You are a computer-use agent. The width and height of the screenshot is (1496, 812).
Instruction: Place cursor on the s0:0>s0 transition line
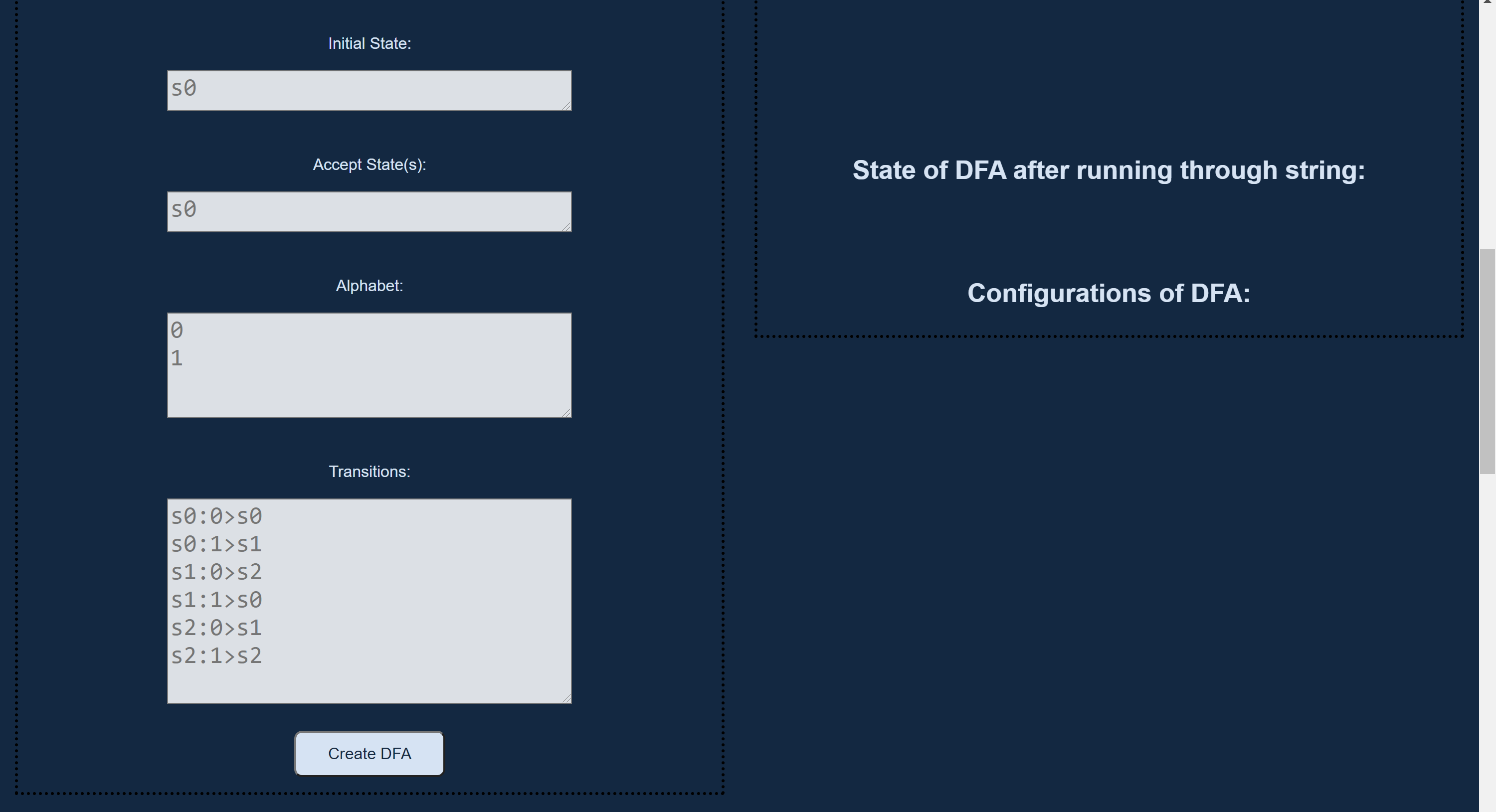pyautogui.click(x=216, y=516)
